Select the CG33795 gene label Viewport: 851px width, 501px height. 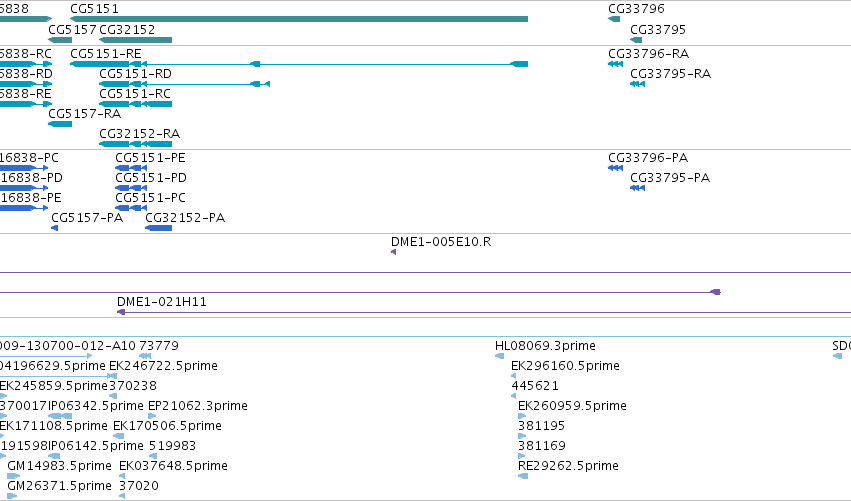pos(658,29)
